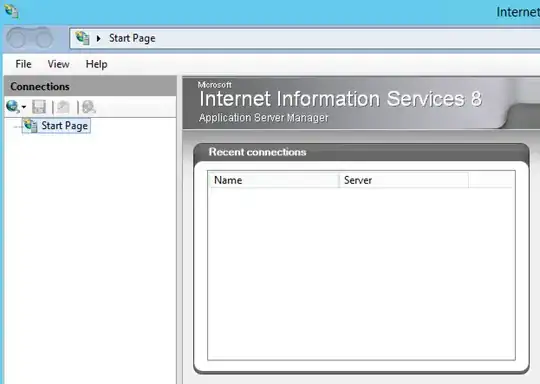540x384 pixels.
Task: Click Start Page in the address bar
Action: click(x=132, y=38)
